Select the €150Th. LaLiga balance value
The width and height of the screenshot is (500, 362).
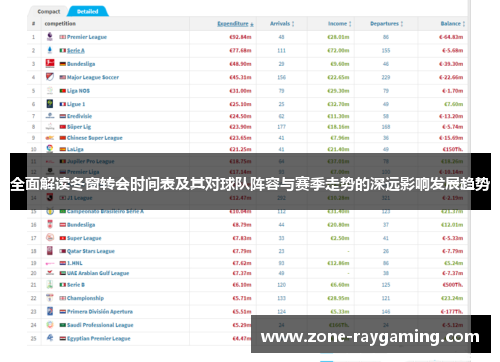(x=453, y=149)
